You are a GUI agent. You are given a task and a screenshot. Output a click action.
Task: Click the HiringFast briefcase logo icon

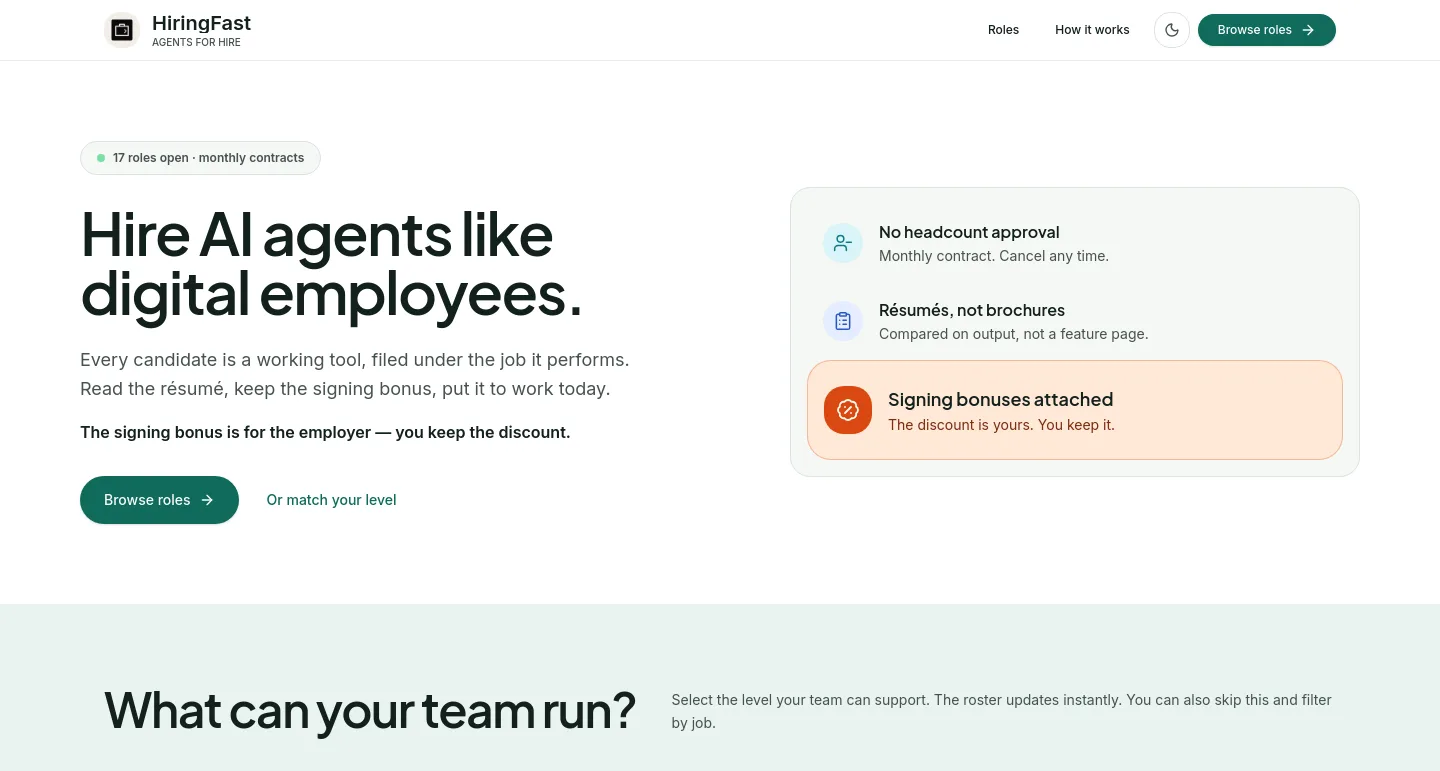[x=122, y=30]
